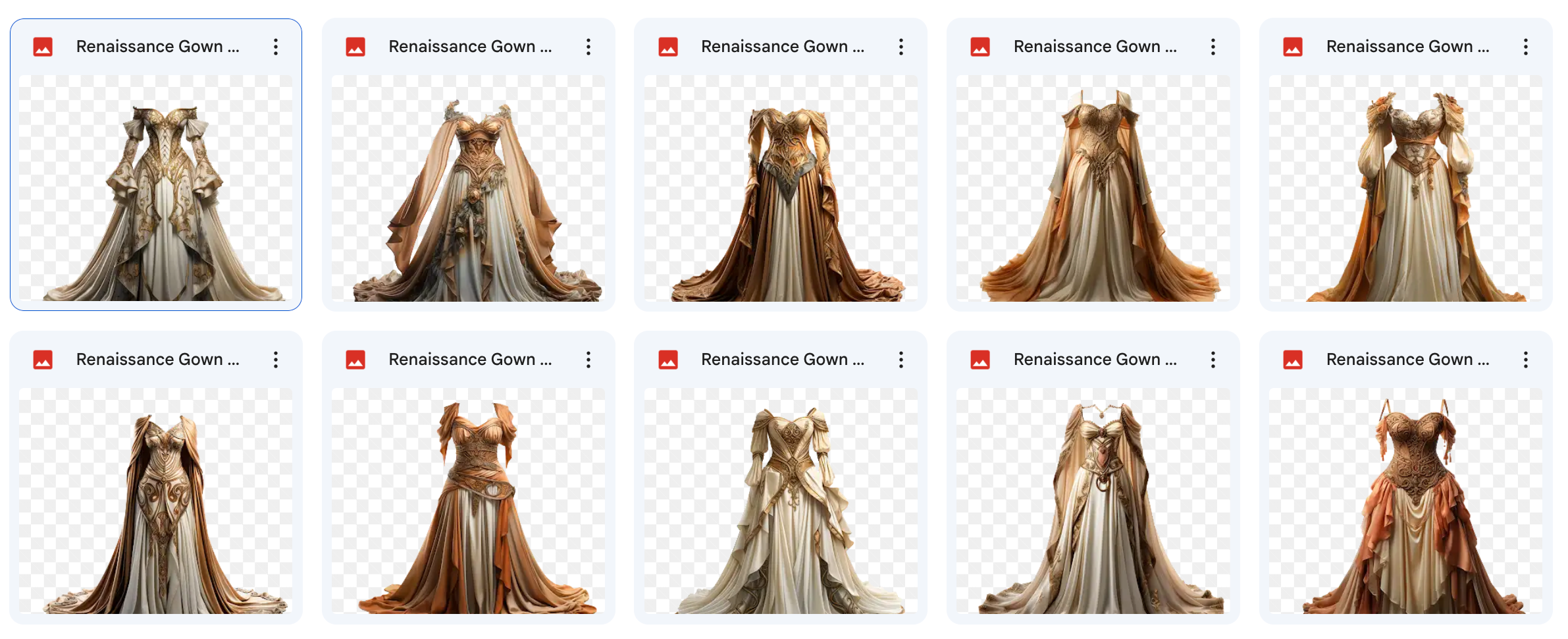Image resolution: width=1568 pixels, height=639 pixels.
Task: Click image file icon for dark brown gown with grey bodice
Action: click(x=668, y=47)
